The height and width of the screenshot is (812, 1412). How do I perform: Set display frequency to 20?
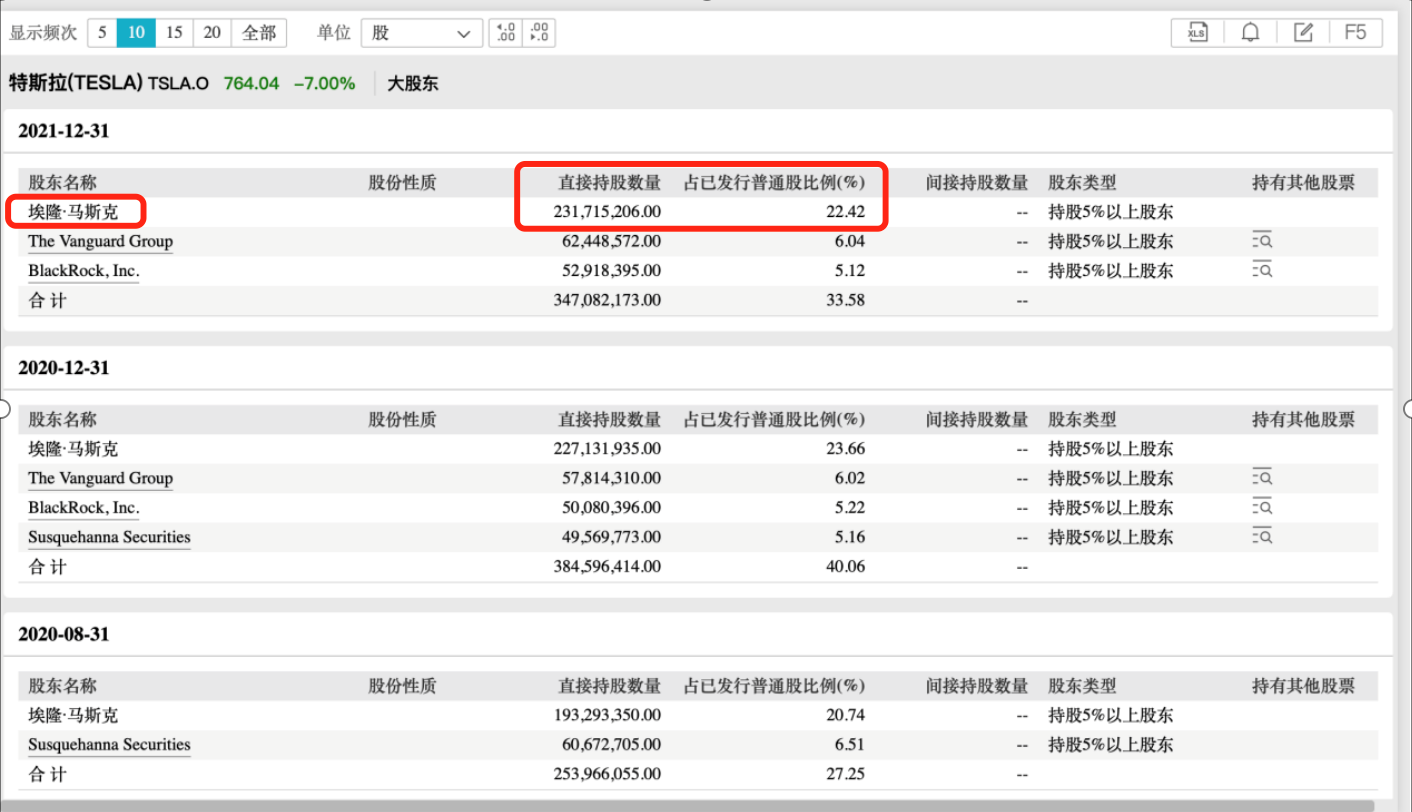212,33
